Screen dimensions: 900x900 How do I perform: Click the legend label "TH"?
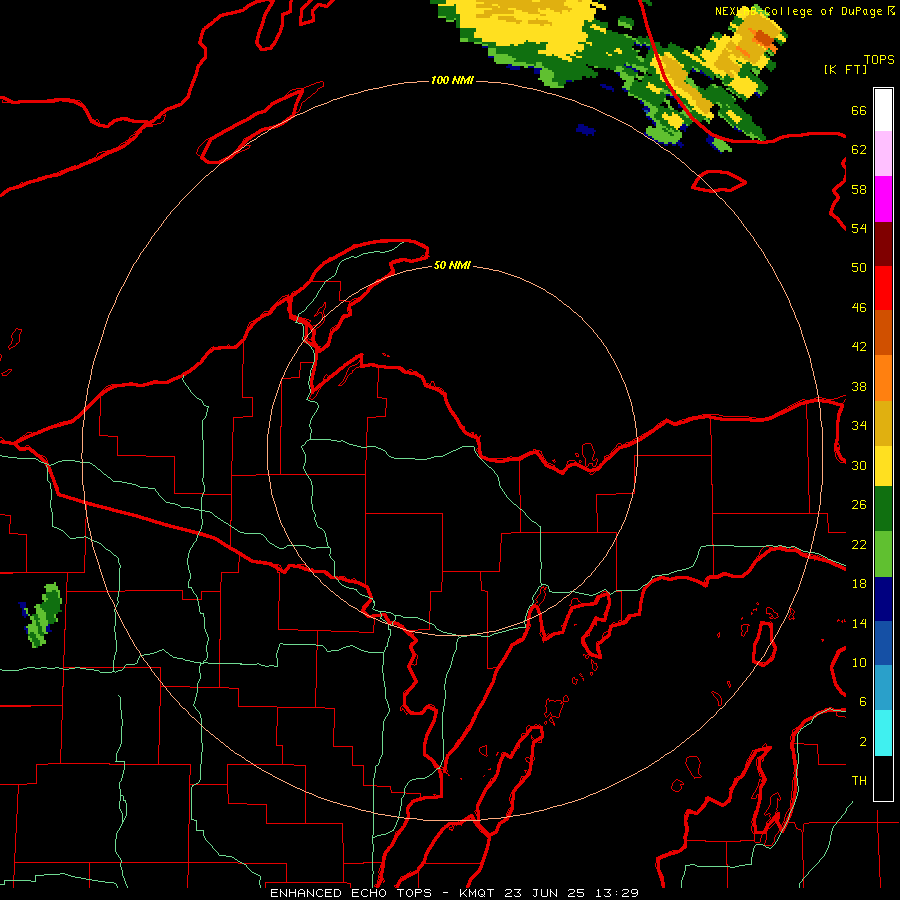(x=859, y=781)
